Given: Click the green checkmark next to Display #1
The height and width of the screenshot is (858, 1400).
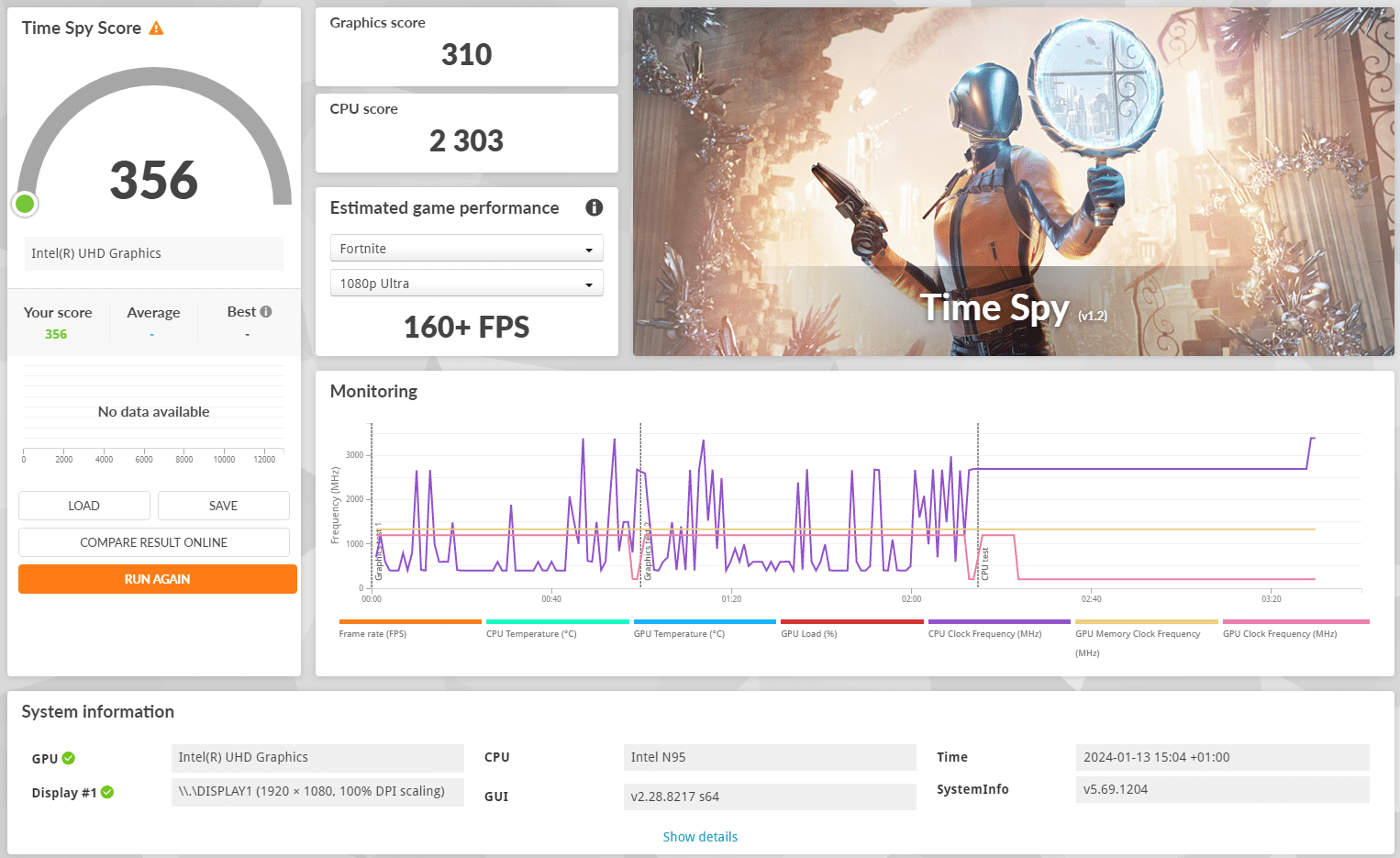Looking at the screenshot, I should (107, 792).
